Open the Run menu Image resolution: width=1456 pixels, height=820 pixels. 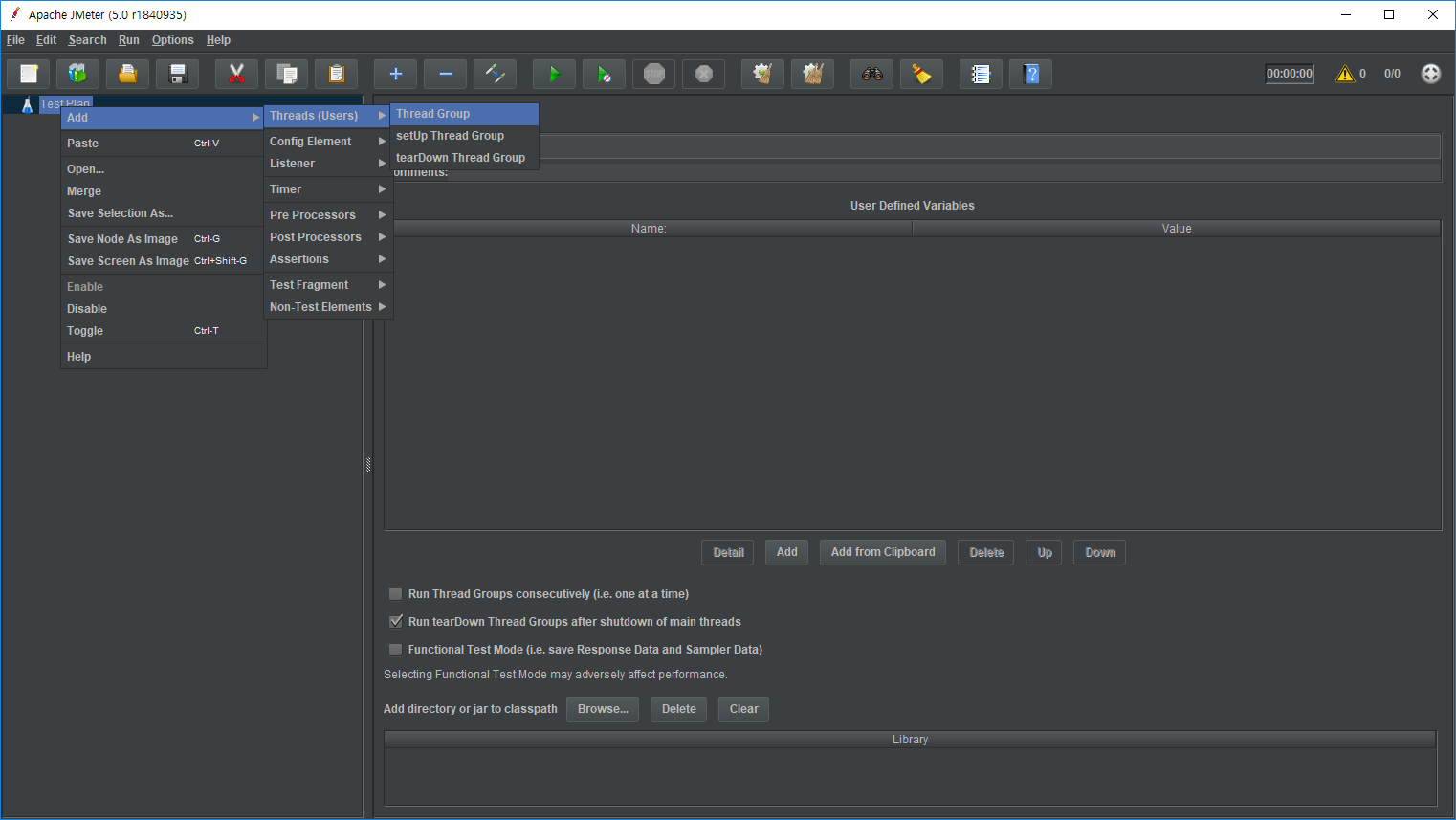coord(128,40)
